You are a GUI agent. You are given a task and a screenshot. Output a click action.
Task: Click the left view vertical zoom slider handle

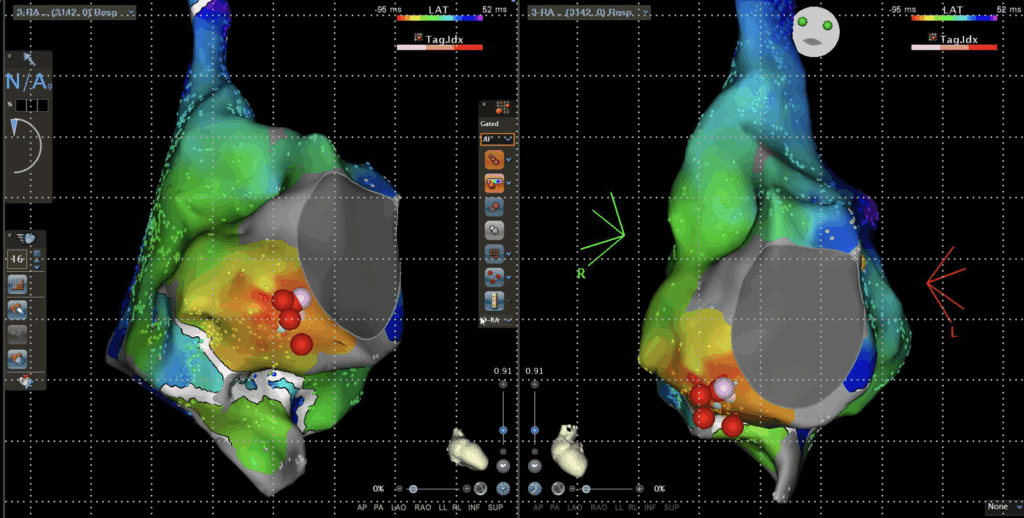click(503, 430)
